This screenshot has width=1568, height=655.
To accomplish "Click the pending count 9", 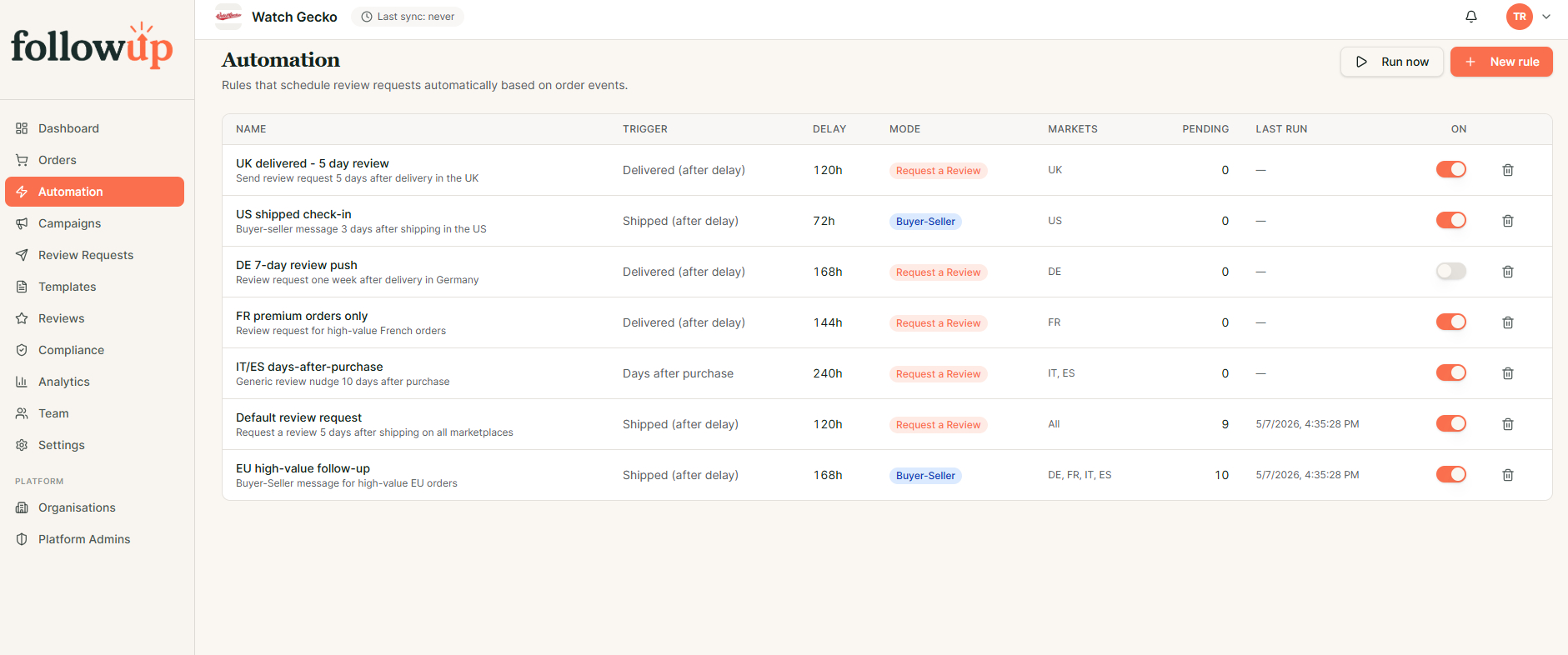I will [x=1225, y=424].
